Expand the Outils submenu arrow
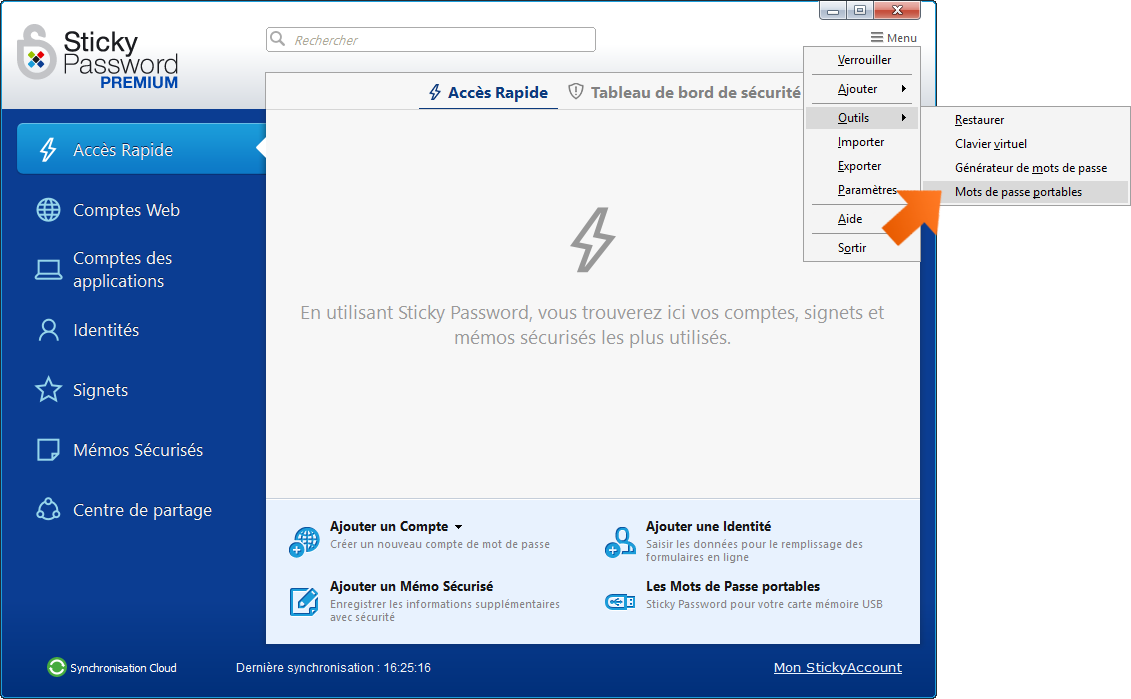 [x=903, y=118]
